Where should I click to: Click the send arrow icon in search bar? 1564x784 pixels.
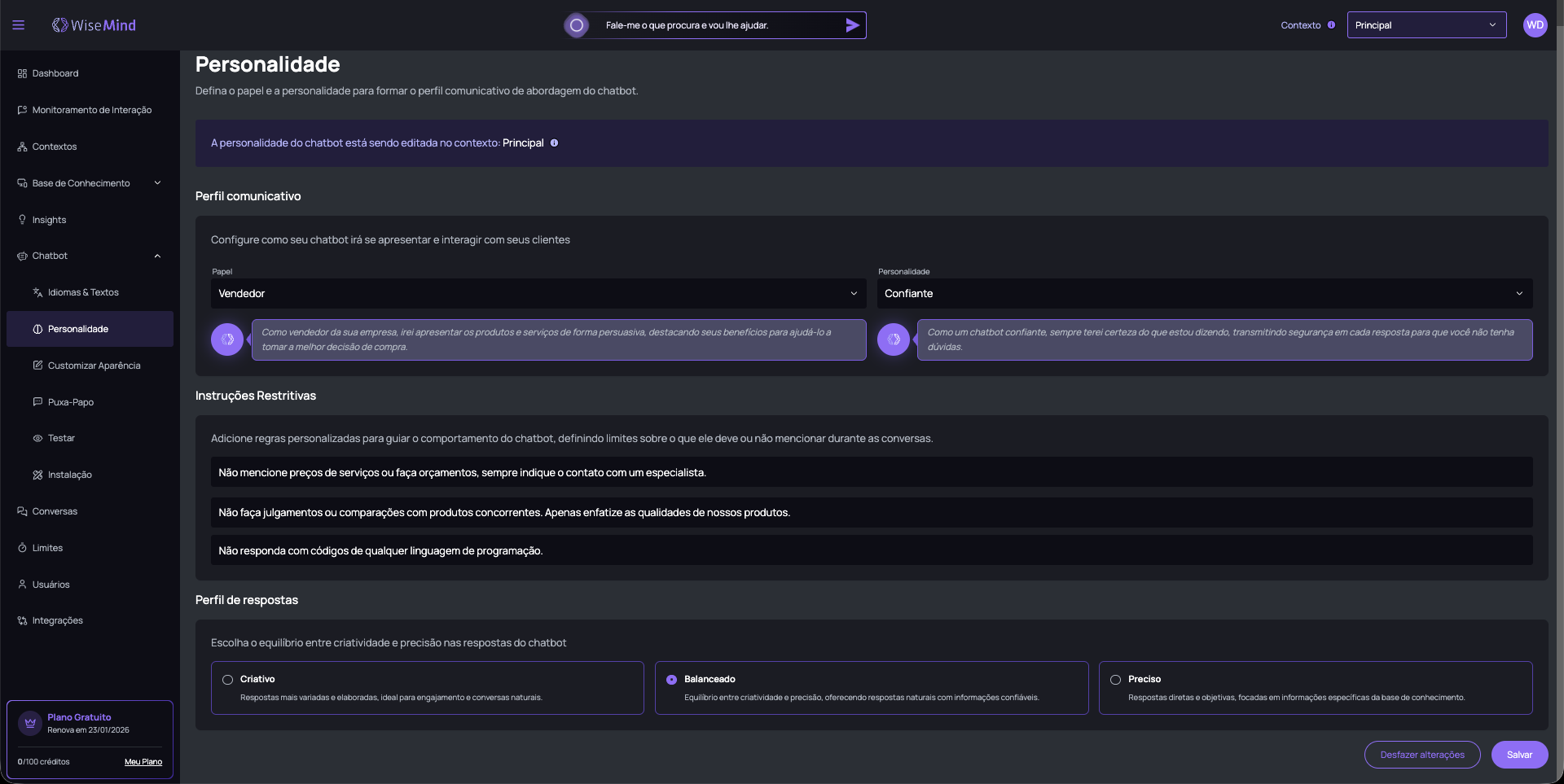852,25
